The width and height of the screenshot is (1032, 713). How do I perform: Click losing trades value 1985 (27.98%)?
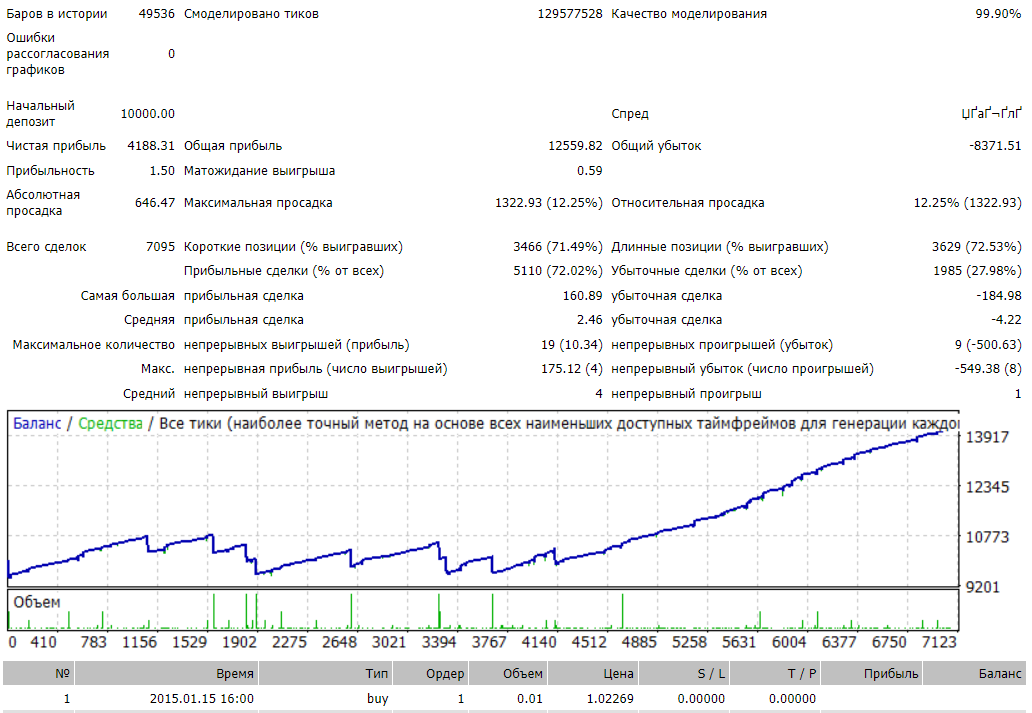click(x=977, y=271)
